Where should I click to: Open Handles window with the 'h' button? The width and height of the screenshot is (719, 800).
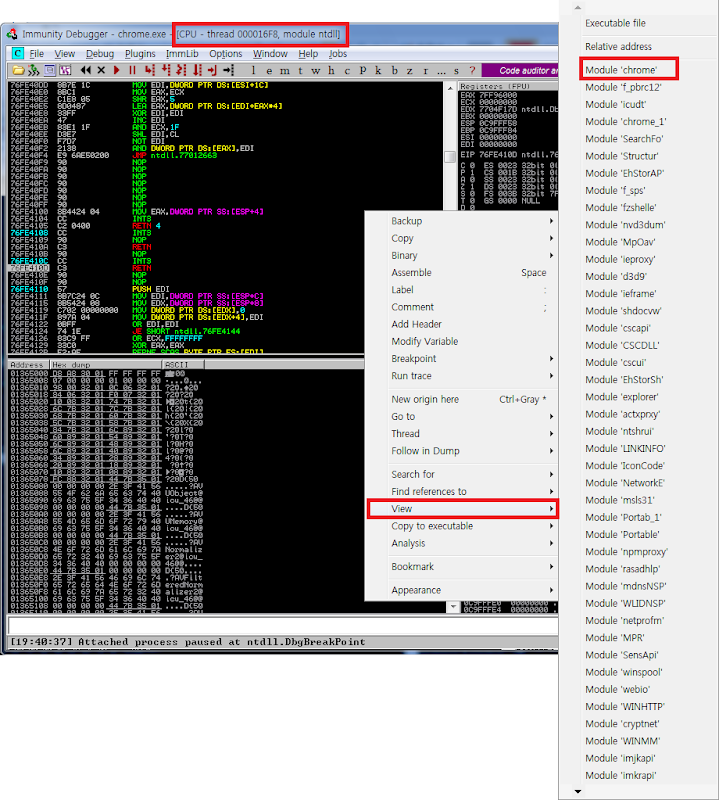tap(332, 70)
